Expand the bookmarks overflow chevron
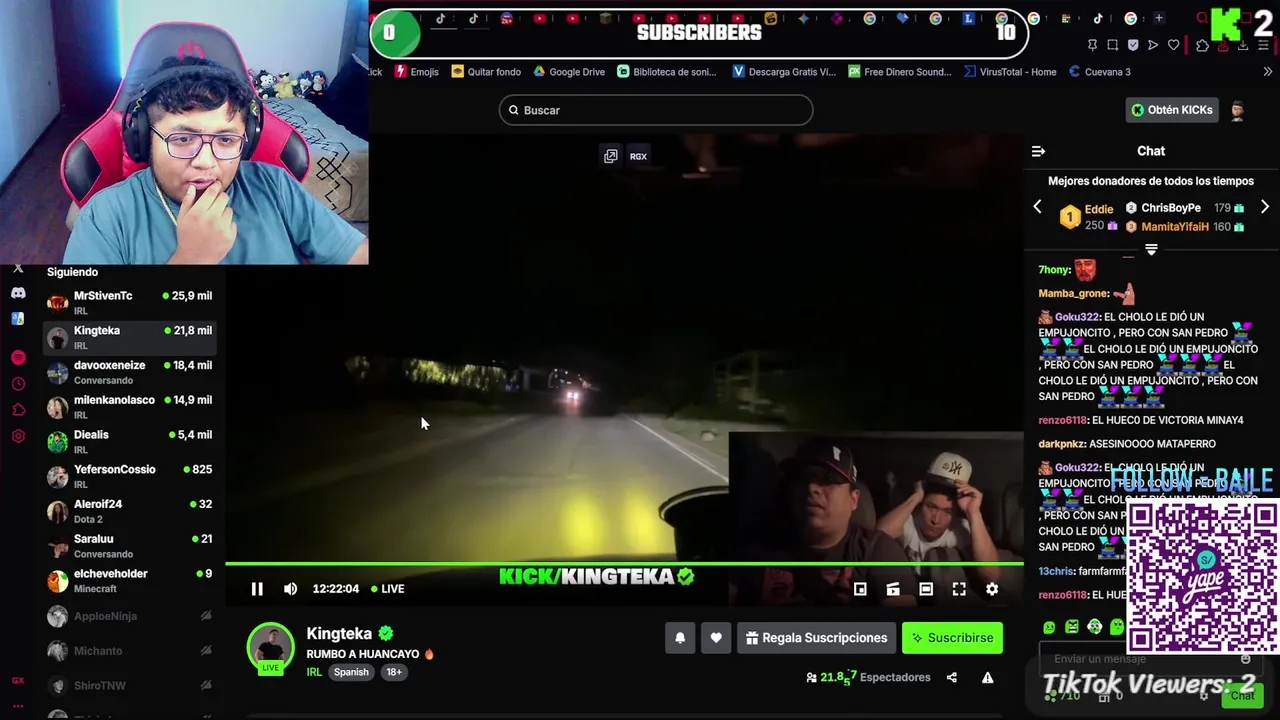The image size is (1280, 720). [x=1268, y=72]
